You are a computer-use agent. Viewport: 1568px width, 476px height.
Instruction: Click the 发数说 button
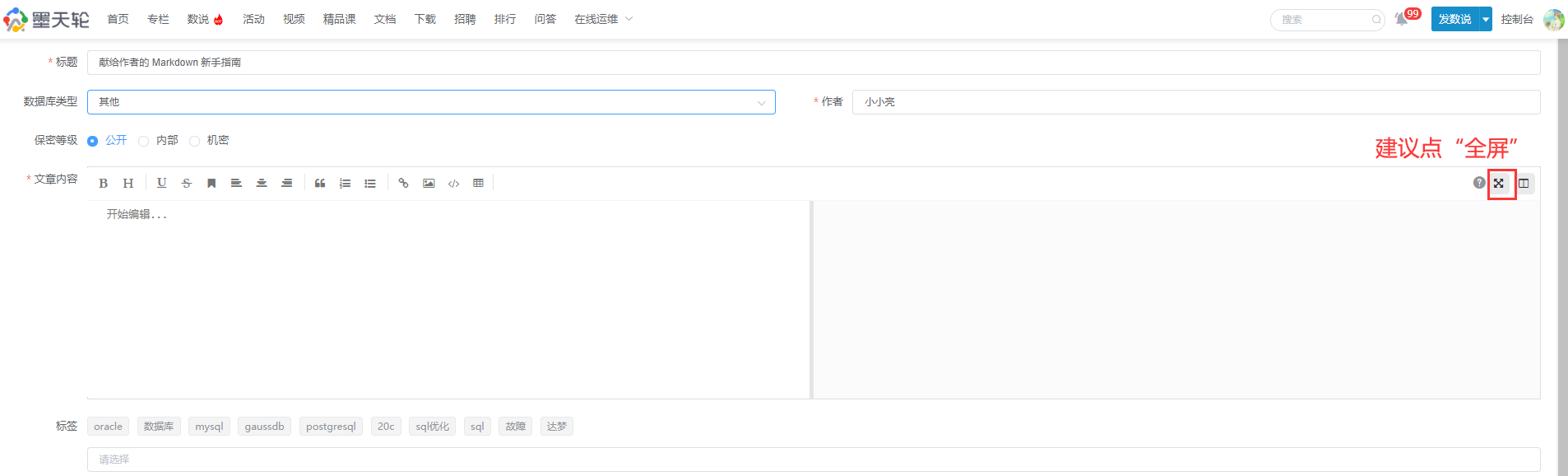pos(1454,19)
